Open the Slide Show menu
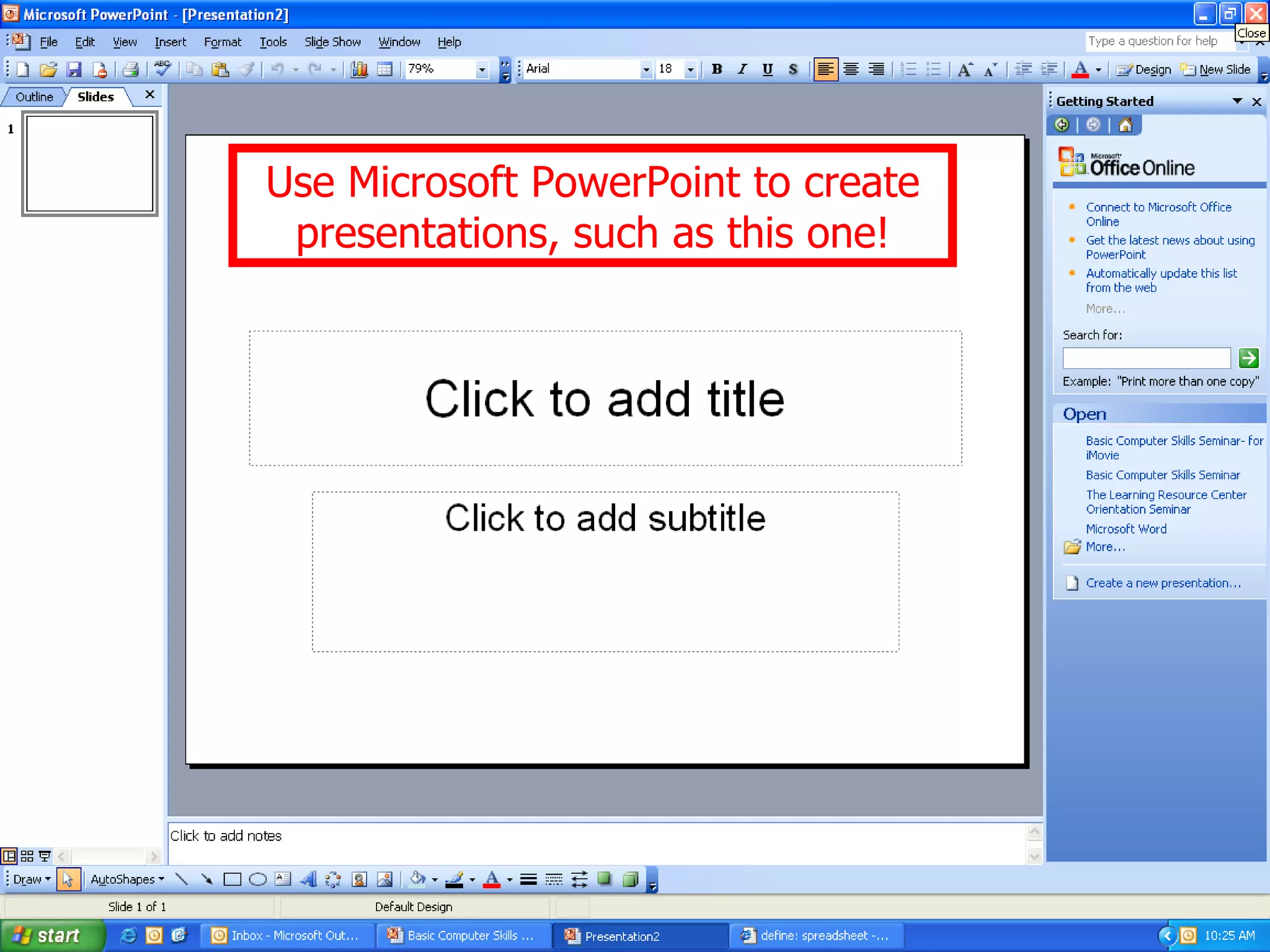 332,42
